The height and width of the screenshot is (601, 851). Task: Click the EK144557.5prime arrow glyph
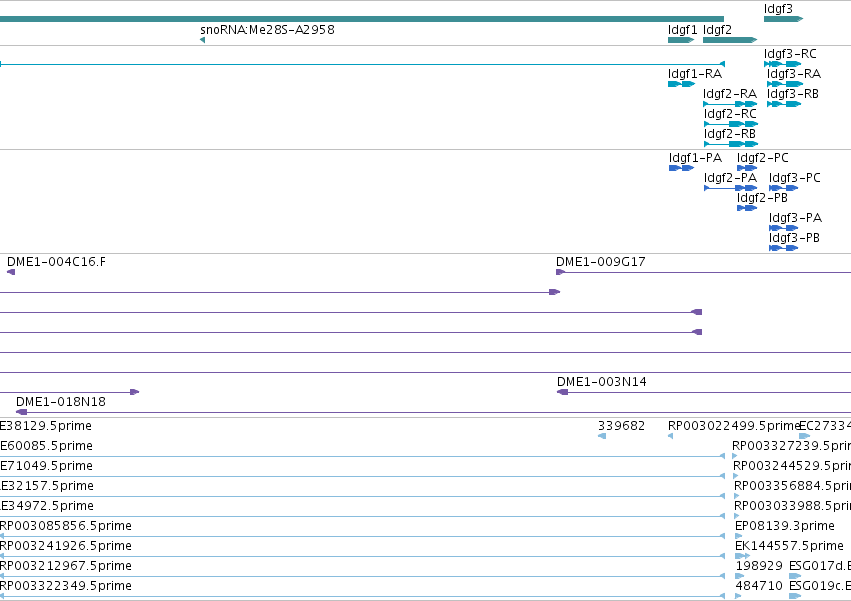(742, 556)
